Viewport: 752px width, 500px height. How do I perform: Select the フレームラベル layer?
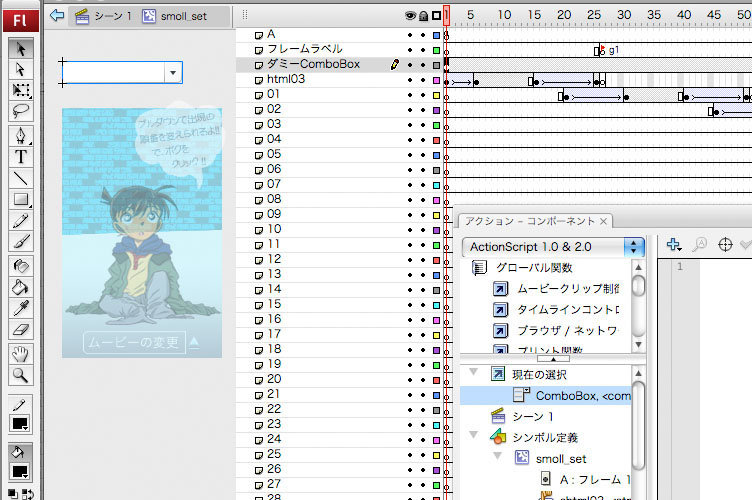(305, 49)
